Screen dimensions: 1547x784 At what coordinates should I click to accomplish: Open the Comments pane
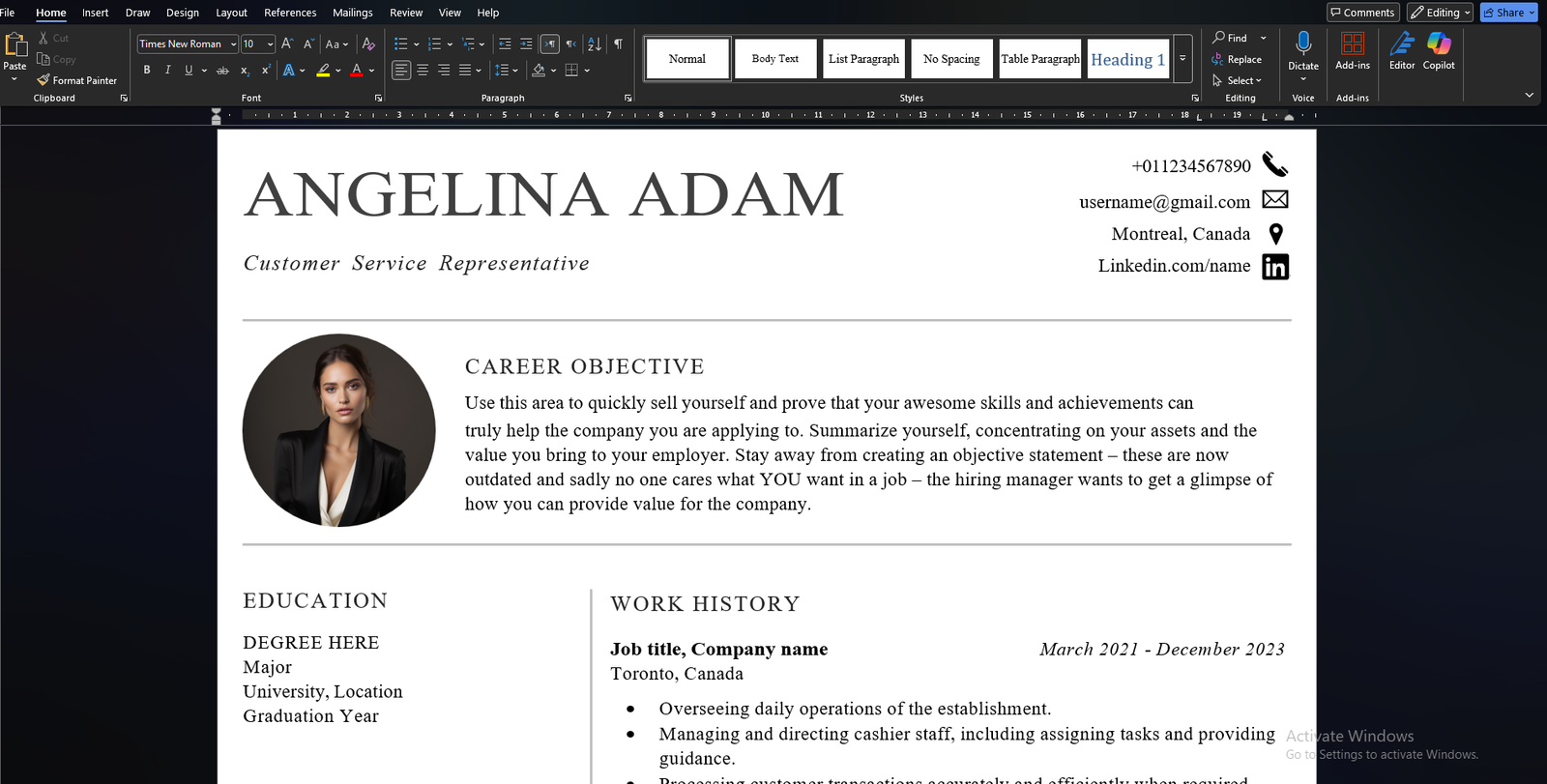pyautogui.click(x=1362, y=13)
